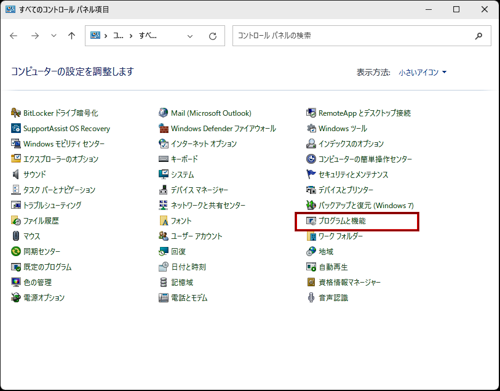Screen dimensions: 500x391
Task: Click the 同期センター green icon
Action: coord(16,251)
